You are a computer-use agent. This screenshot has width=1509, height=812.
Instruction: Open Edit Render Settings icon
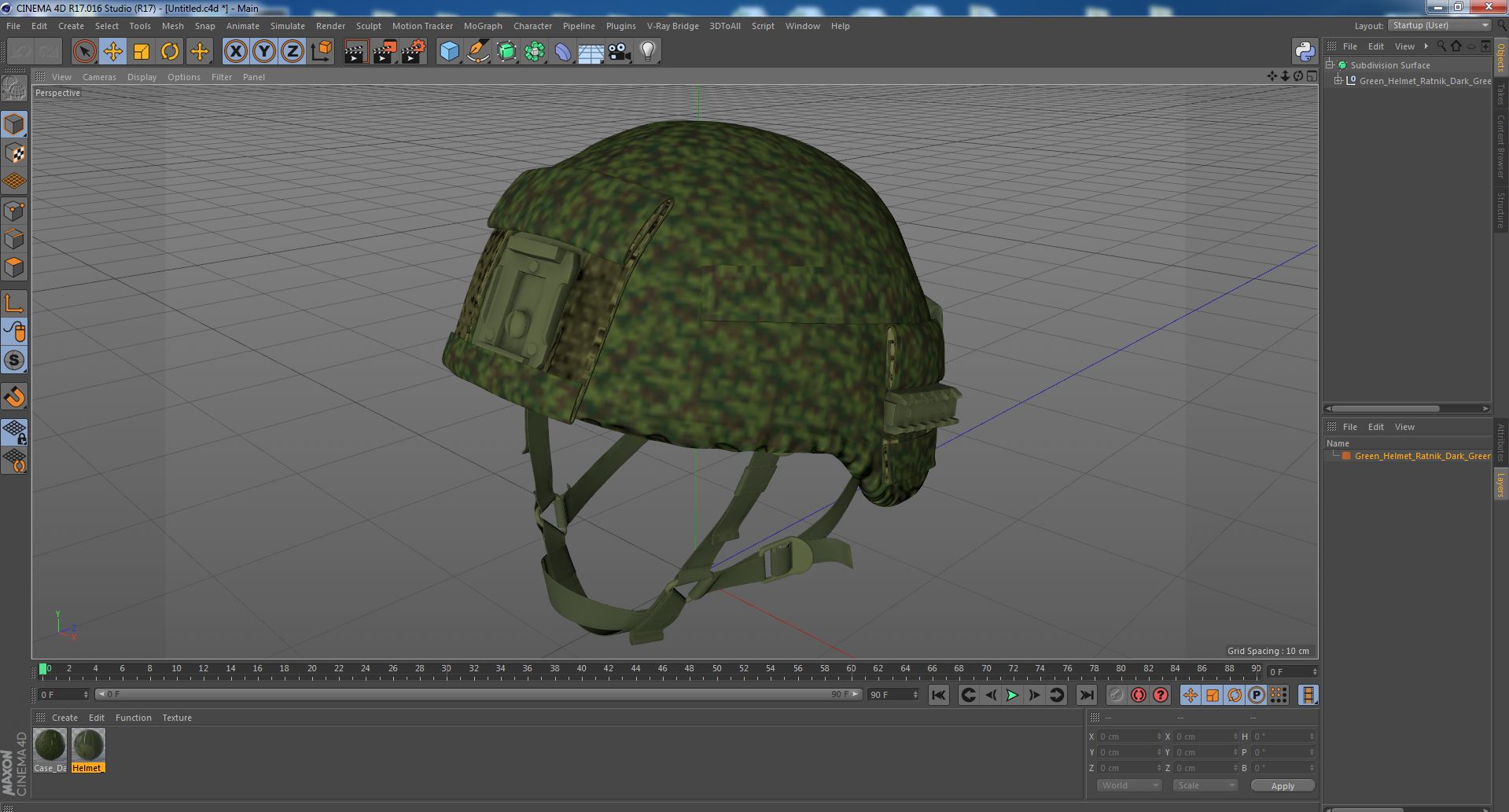pos(413,52)
